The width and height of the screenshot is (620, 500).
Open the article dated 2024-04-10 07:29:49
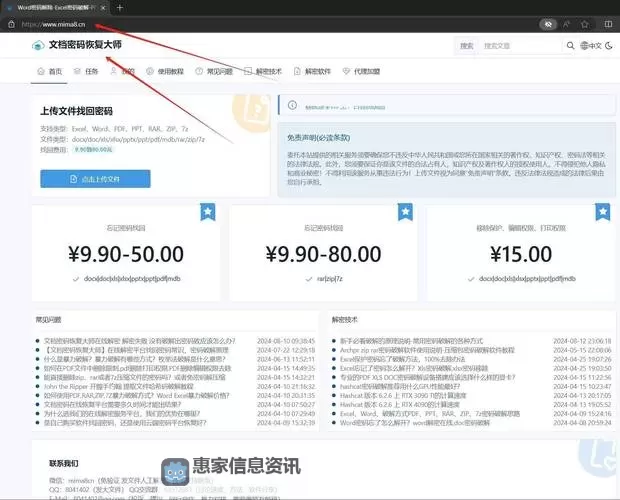click(122, 413)
